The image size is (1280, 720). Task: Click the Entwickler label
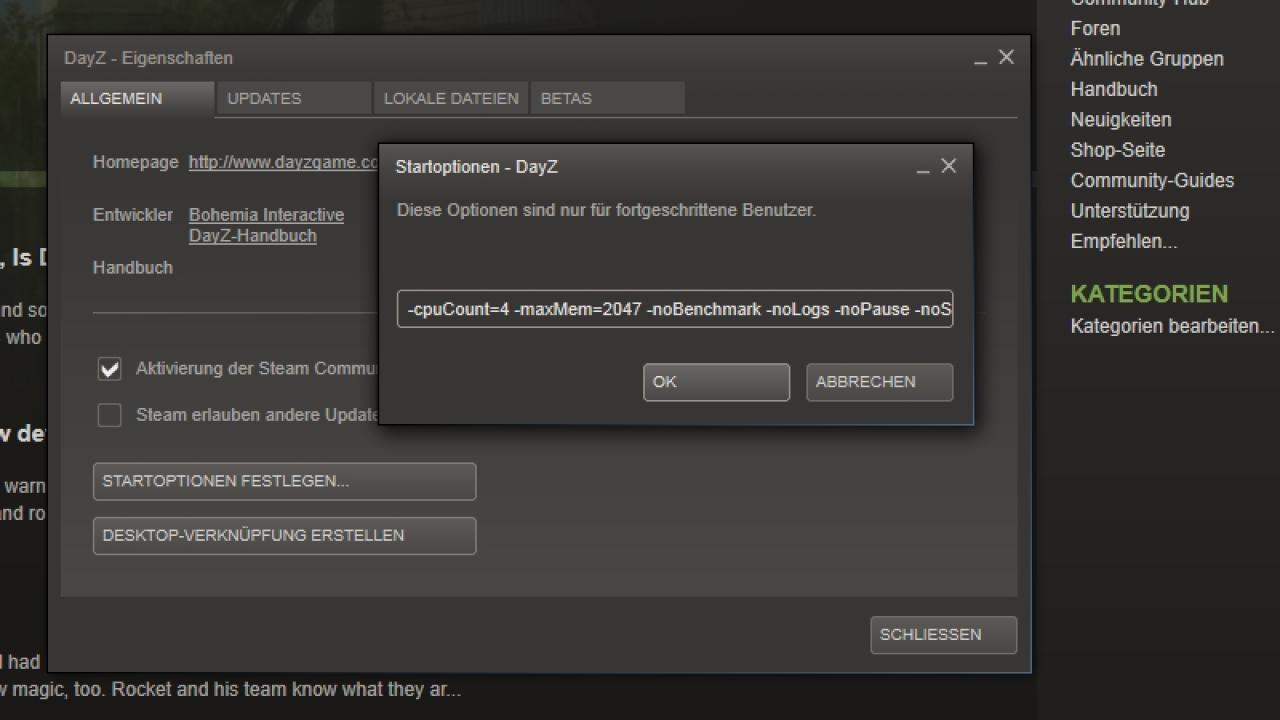pyautogui.click(x=133, y=215)
